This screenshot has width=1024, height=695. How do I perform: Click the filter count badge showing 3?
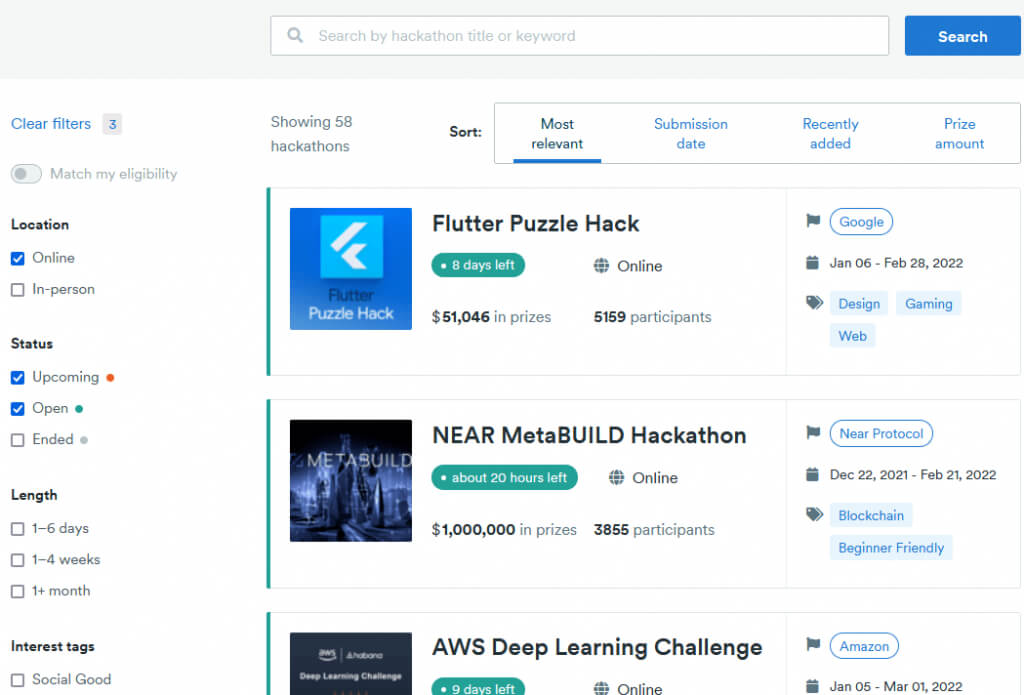coord(112,123)
